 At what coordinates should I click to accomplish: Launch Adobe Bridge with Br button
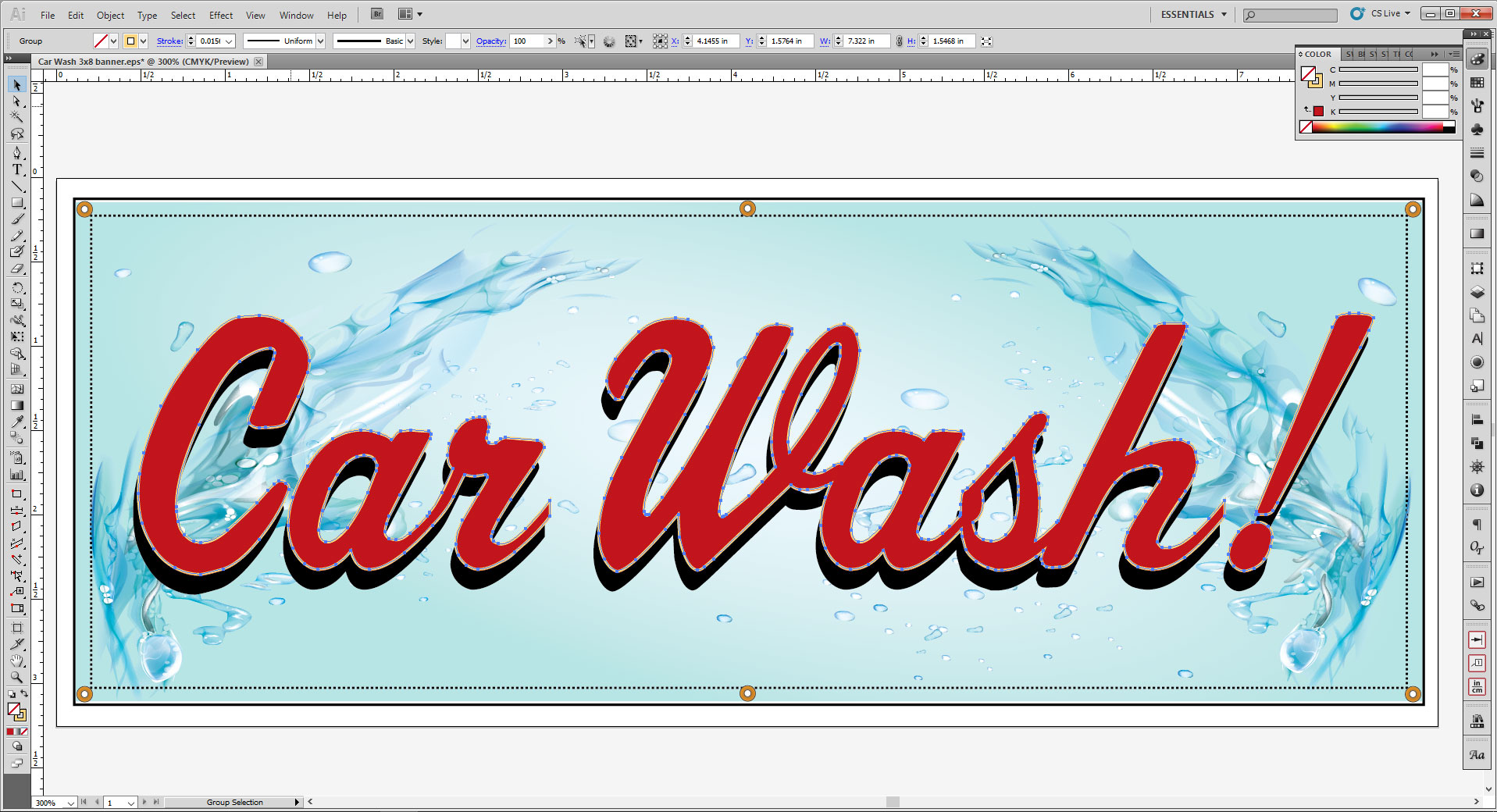tap(377, 14)
